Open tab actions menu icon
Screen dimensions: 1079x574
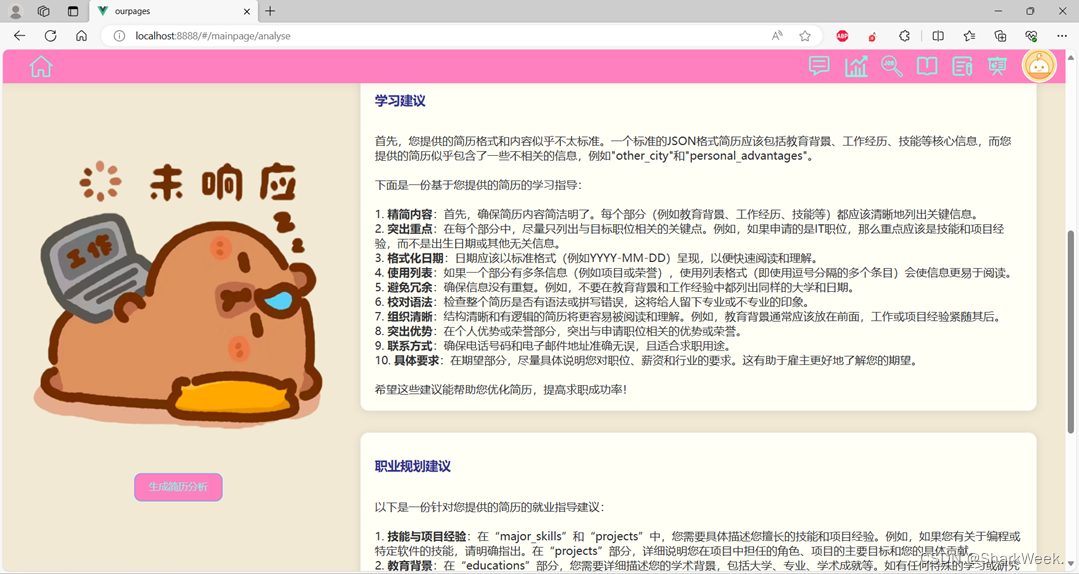(73, 11)
